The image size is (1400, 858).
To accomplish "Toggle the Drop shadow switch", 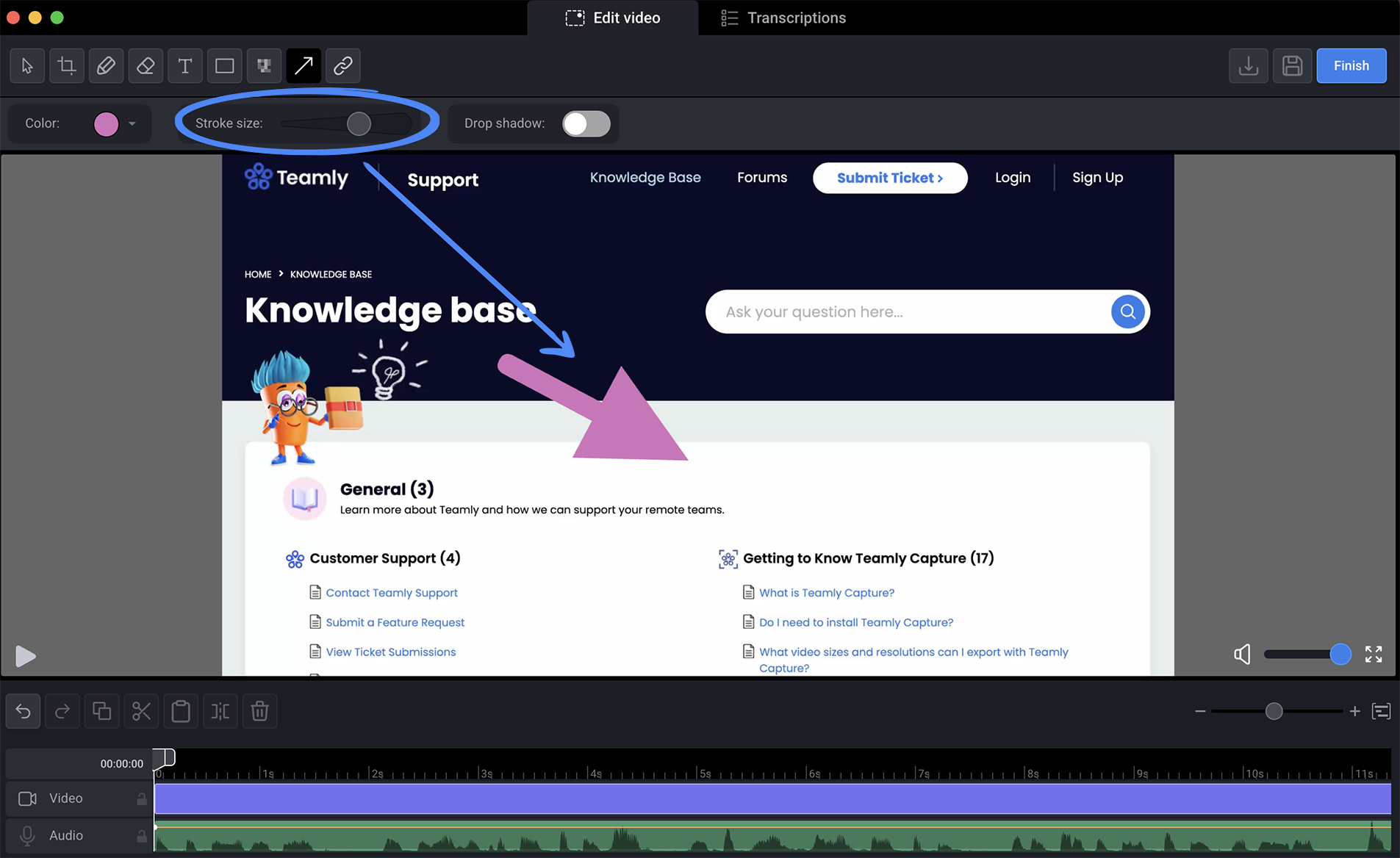I will [586, 124].
